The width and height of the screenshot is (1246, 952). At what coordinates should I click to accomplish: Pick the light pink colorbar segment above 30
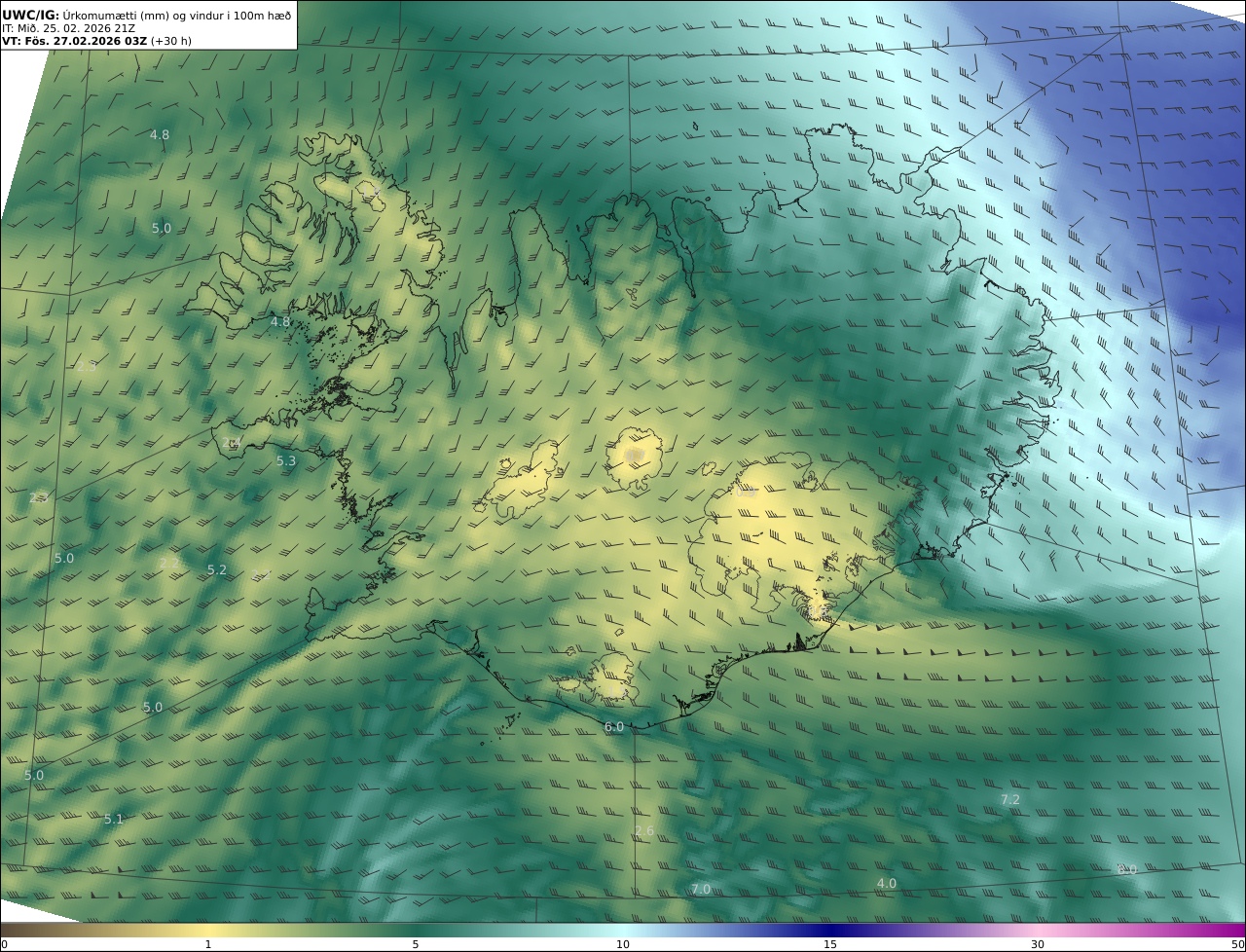point(1038,931)
